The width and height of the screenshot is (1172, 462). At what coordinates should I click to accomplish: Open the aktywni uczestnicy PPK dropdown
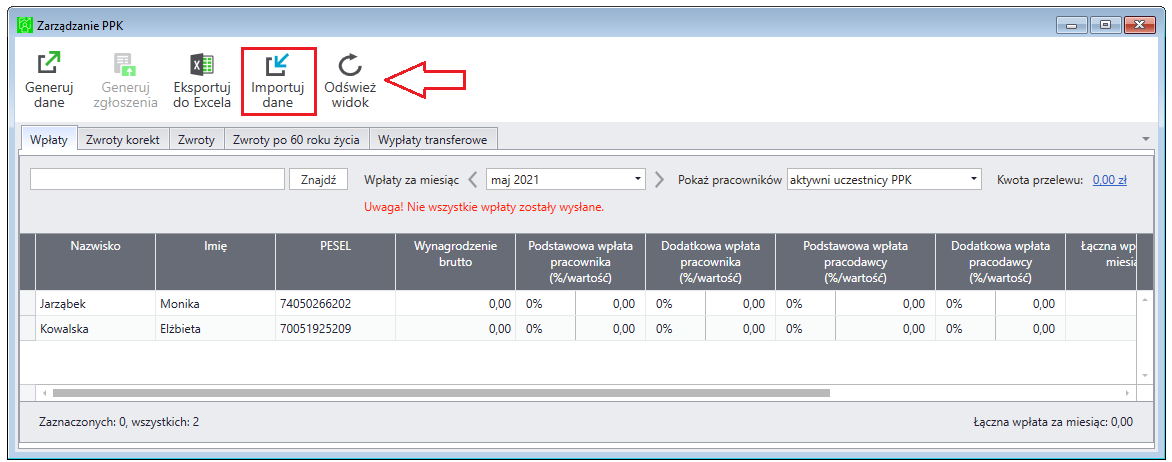pos(884,179)
